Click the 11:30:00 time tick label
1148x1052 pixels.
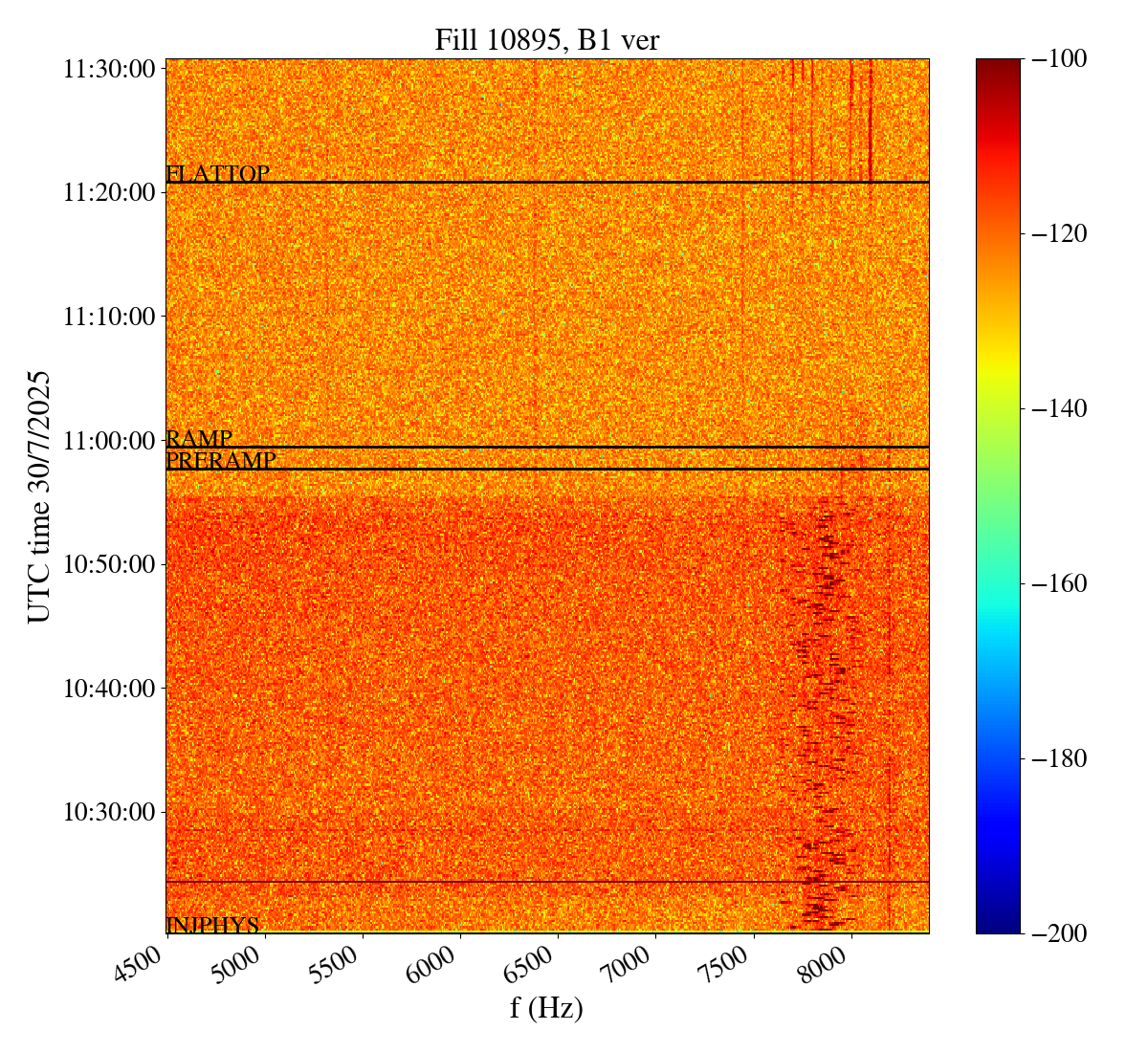pos(109,69)
